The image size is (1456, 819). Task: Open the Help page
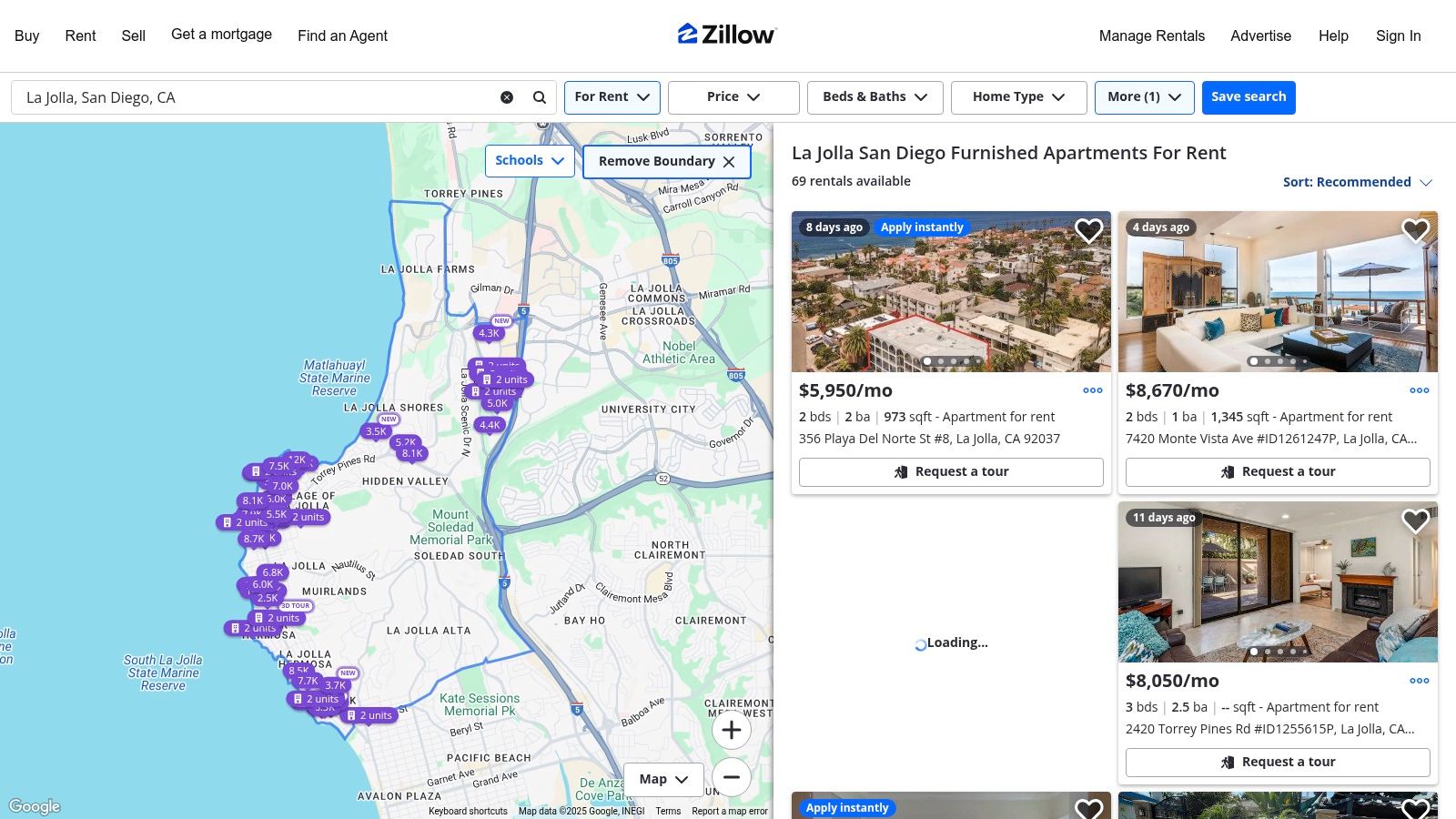click(x=1333, y=35)
